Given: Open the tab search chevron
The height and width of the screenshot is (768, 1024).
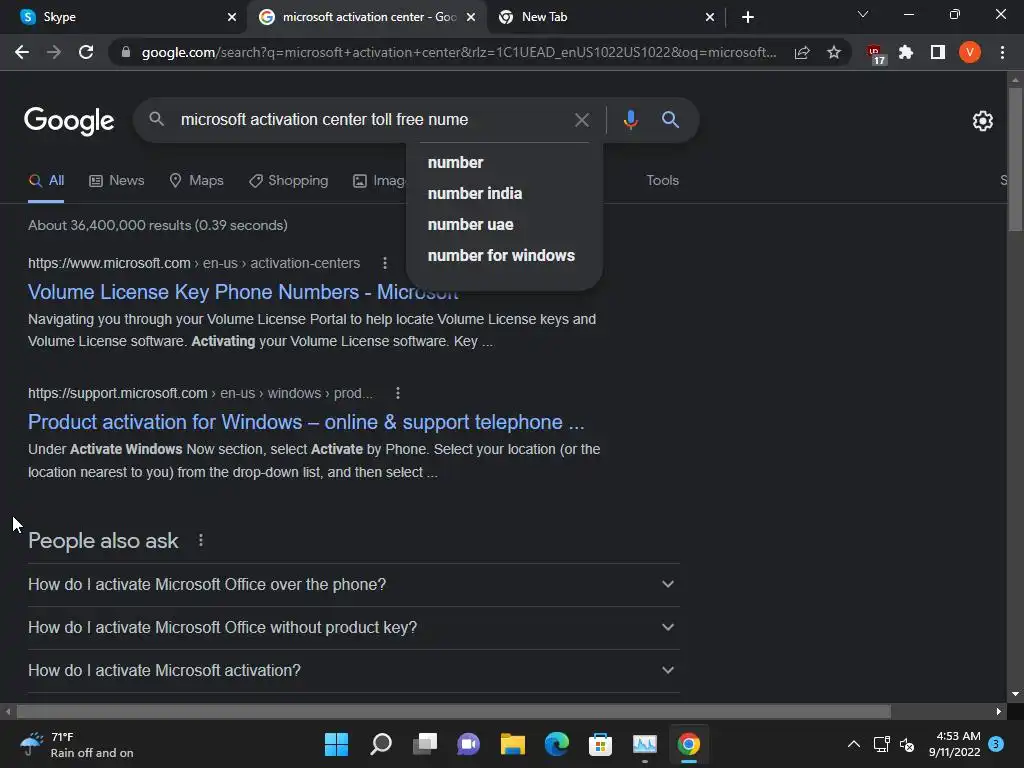Looking at the screenshot, I should [x=863, y=14].
